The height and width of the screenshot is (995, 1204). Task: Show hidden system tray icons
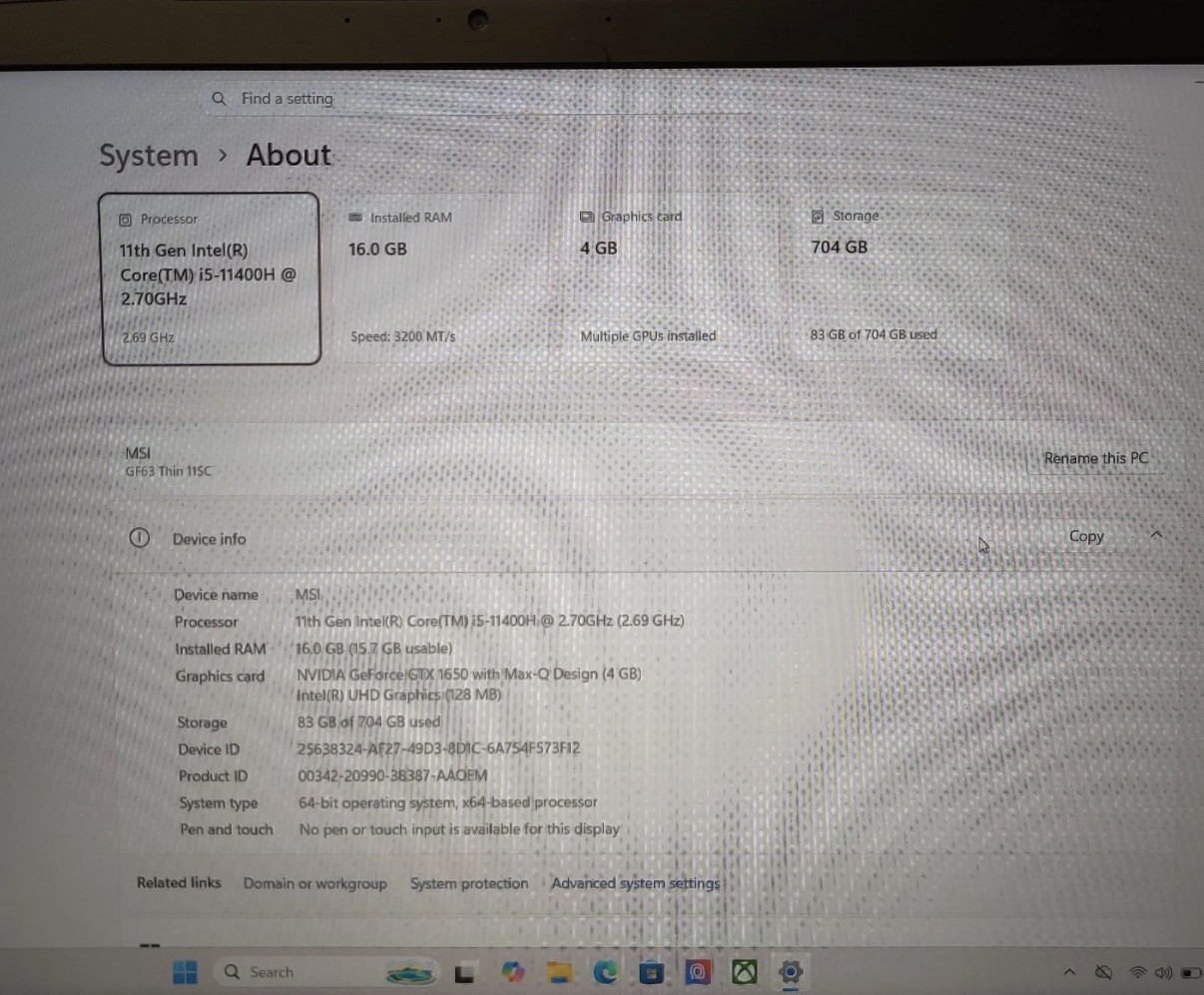[x=1069, y=972]
